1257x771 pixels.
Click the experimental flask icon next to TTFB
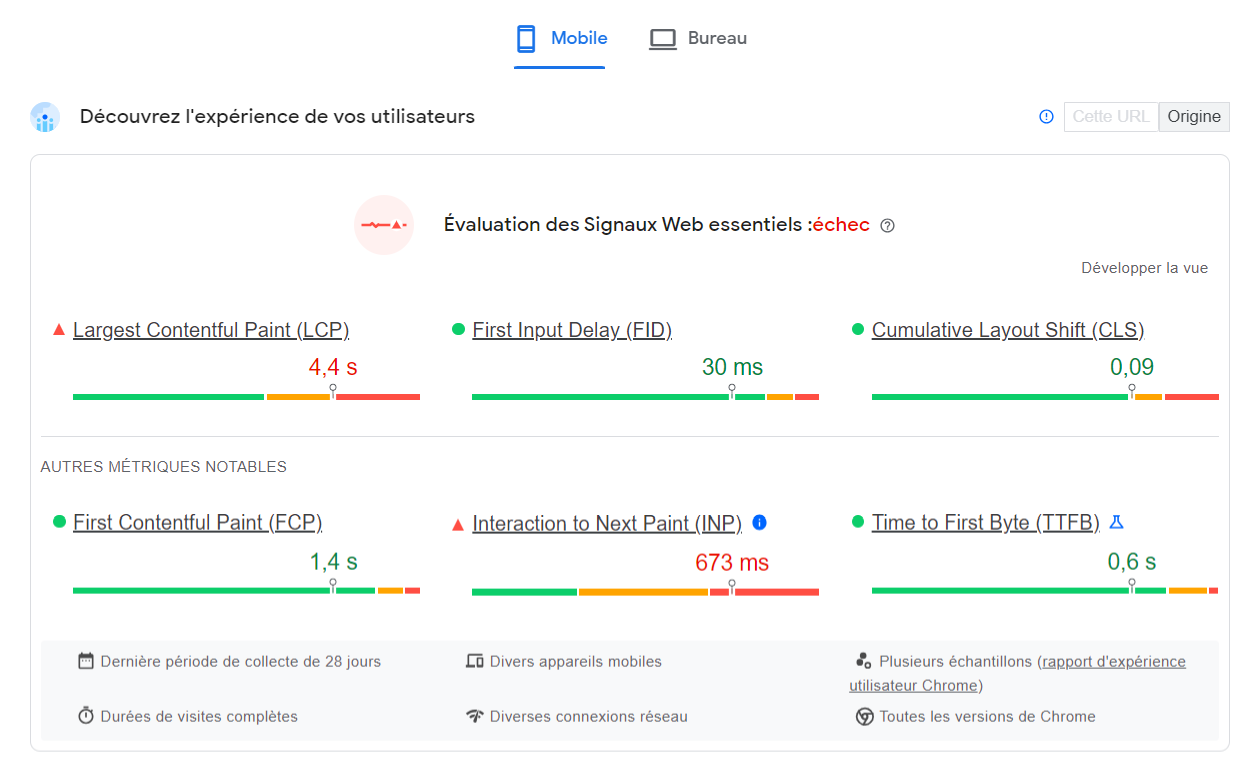[x=1118, y=521]
